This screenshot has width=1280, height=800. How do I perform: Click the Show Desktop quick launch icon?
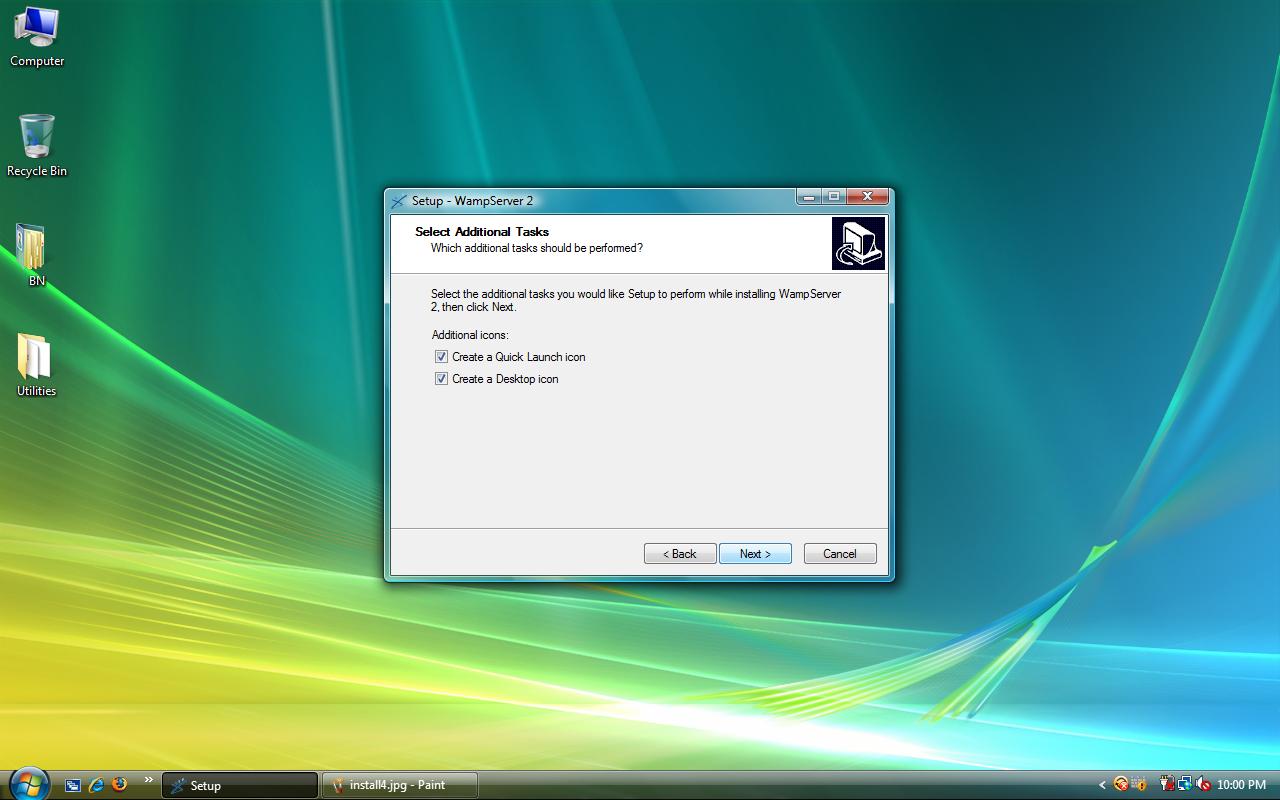click(x=73, y=785)
